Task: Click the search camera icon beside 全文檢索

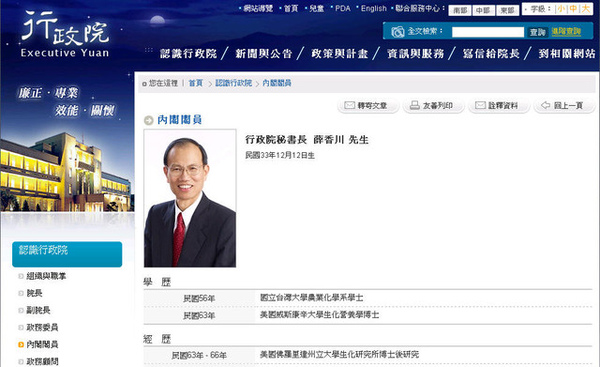Action: click(x=398, y=31)
